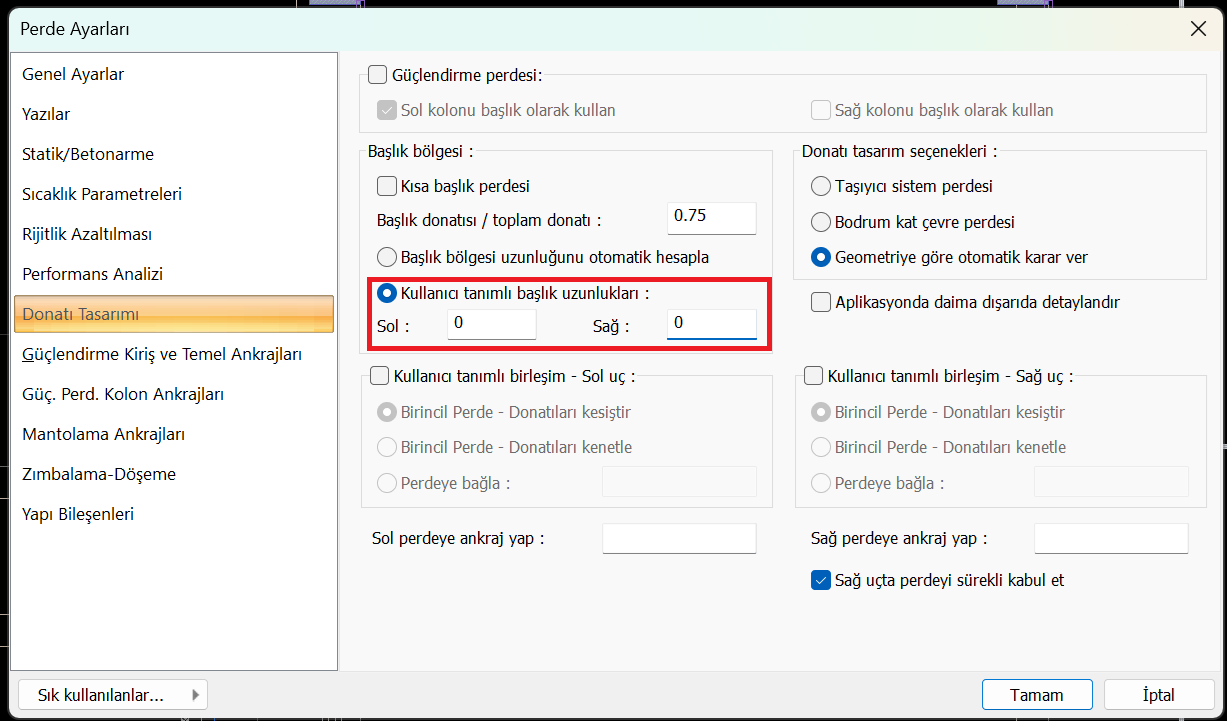Image resolution: width=1227 pixels, height=721 pixels.
Task: Click the Tamam button
Action: coord(1036,695)
